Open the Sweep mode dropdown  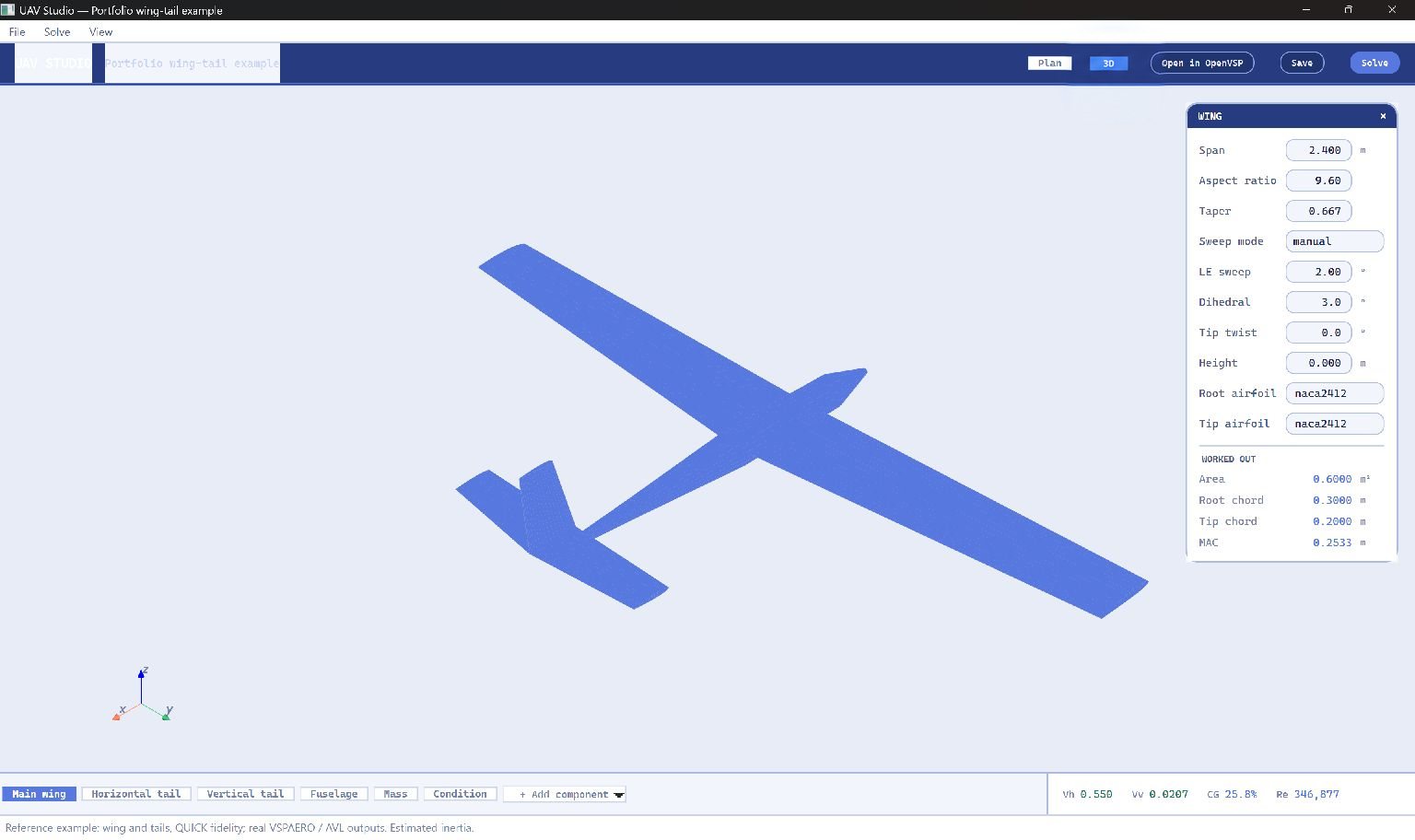[x=1334, y=241]
